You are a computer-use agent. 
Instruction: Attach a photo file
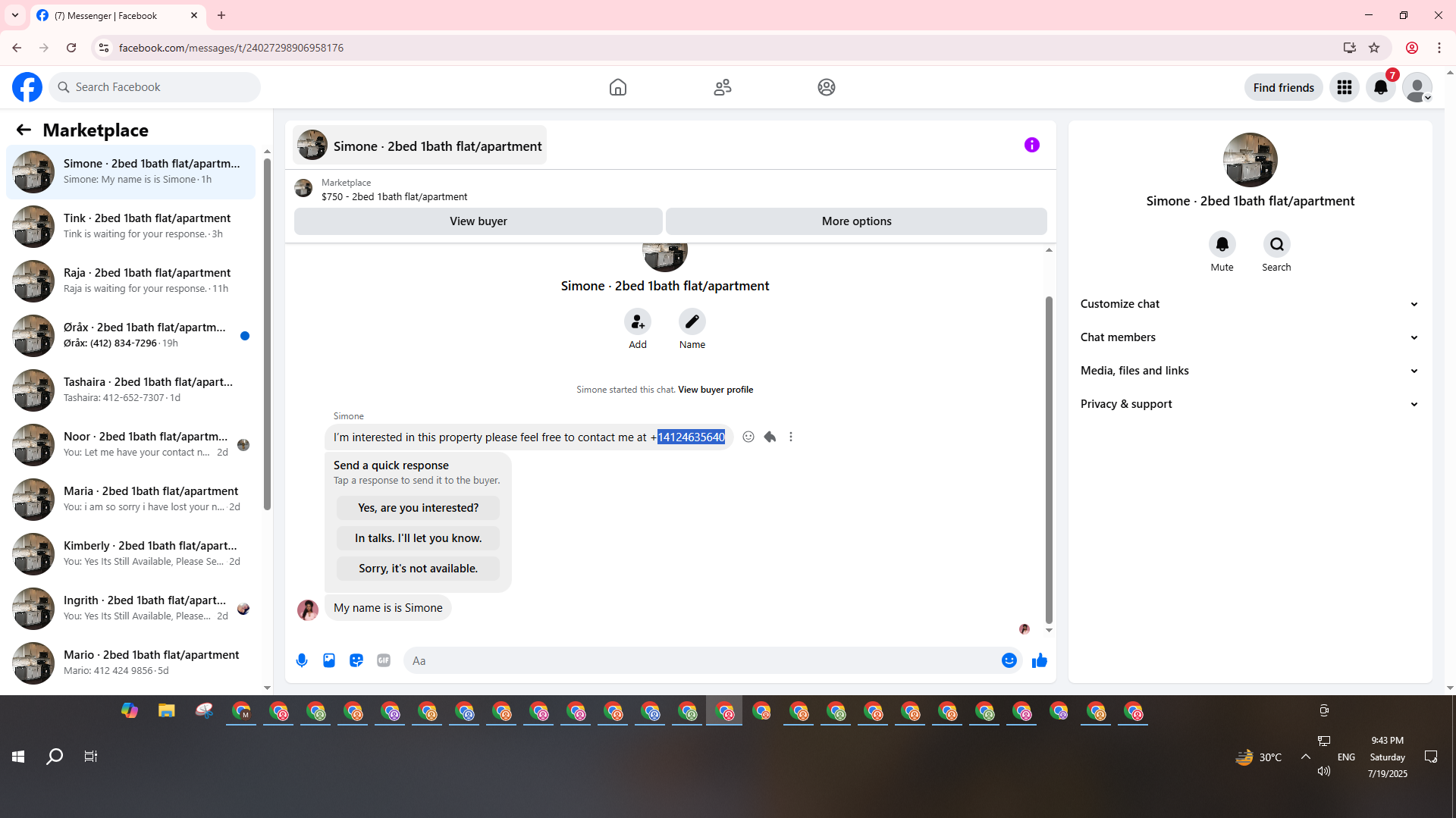click(329, 660)
